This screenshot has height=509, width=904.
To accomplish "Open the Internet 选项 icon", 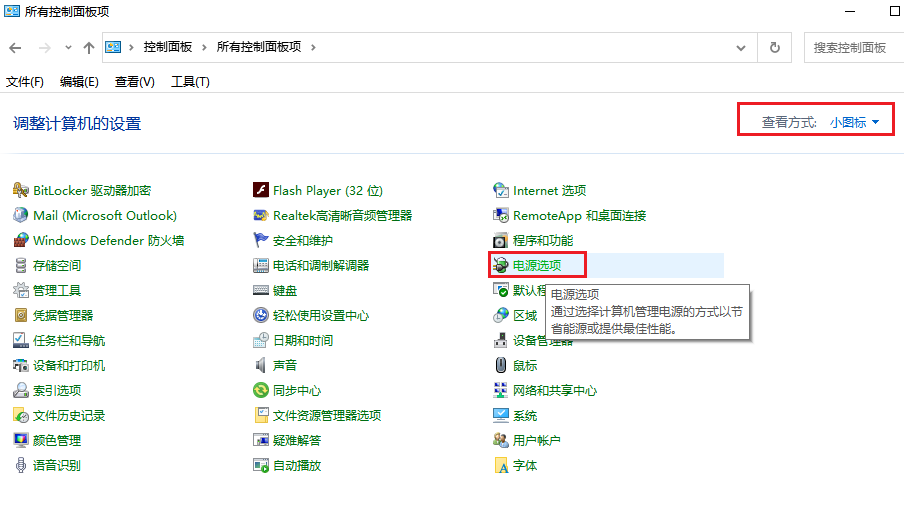I will 500,190.
